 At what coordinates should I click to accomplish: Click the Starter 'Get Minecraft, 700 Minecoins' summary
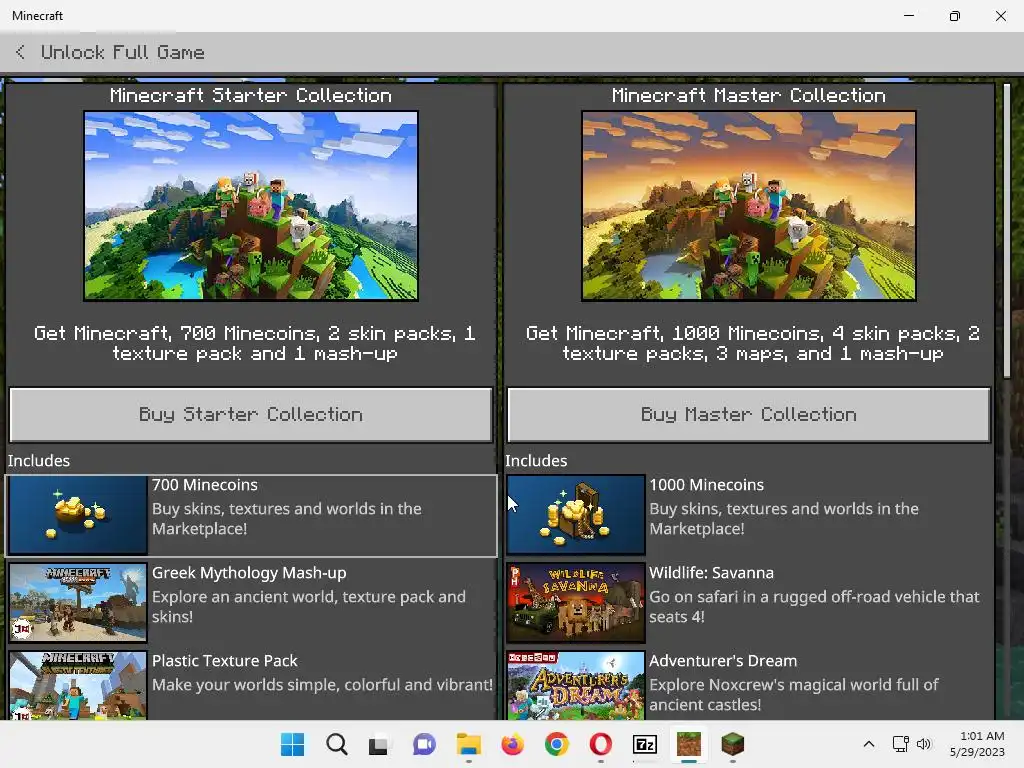[254, 344]
